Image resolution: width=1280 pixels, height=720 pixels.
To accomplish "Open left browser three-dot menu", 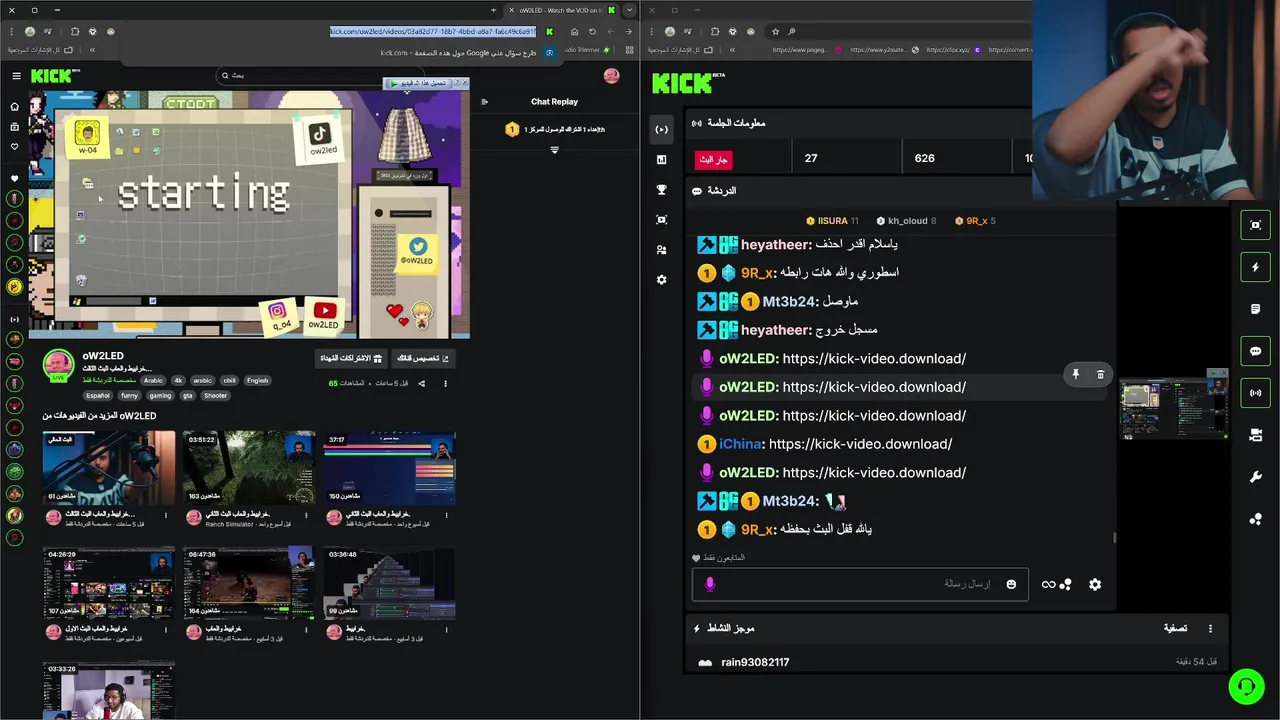I will tap(13, 31).
